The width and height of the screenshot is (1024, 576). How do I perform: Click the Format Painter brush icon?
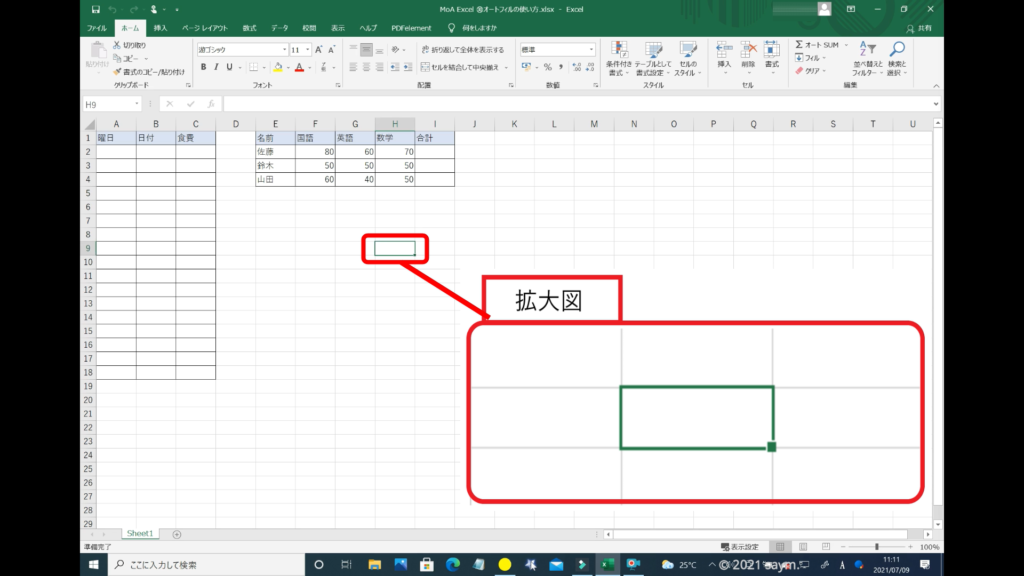pyautogui.click(x=118, y=72)
